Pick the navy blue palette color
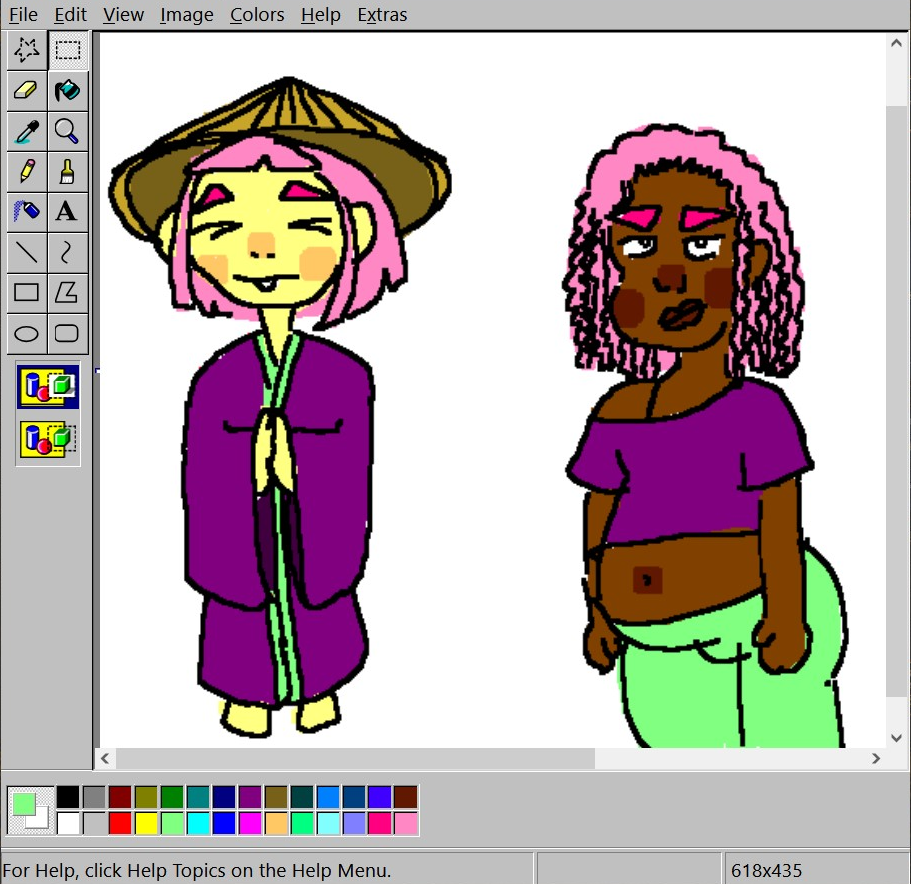Image resolution: width=911 pixels, height=884 pixels. [x=224, y=797]
